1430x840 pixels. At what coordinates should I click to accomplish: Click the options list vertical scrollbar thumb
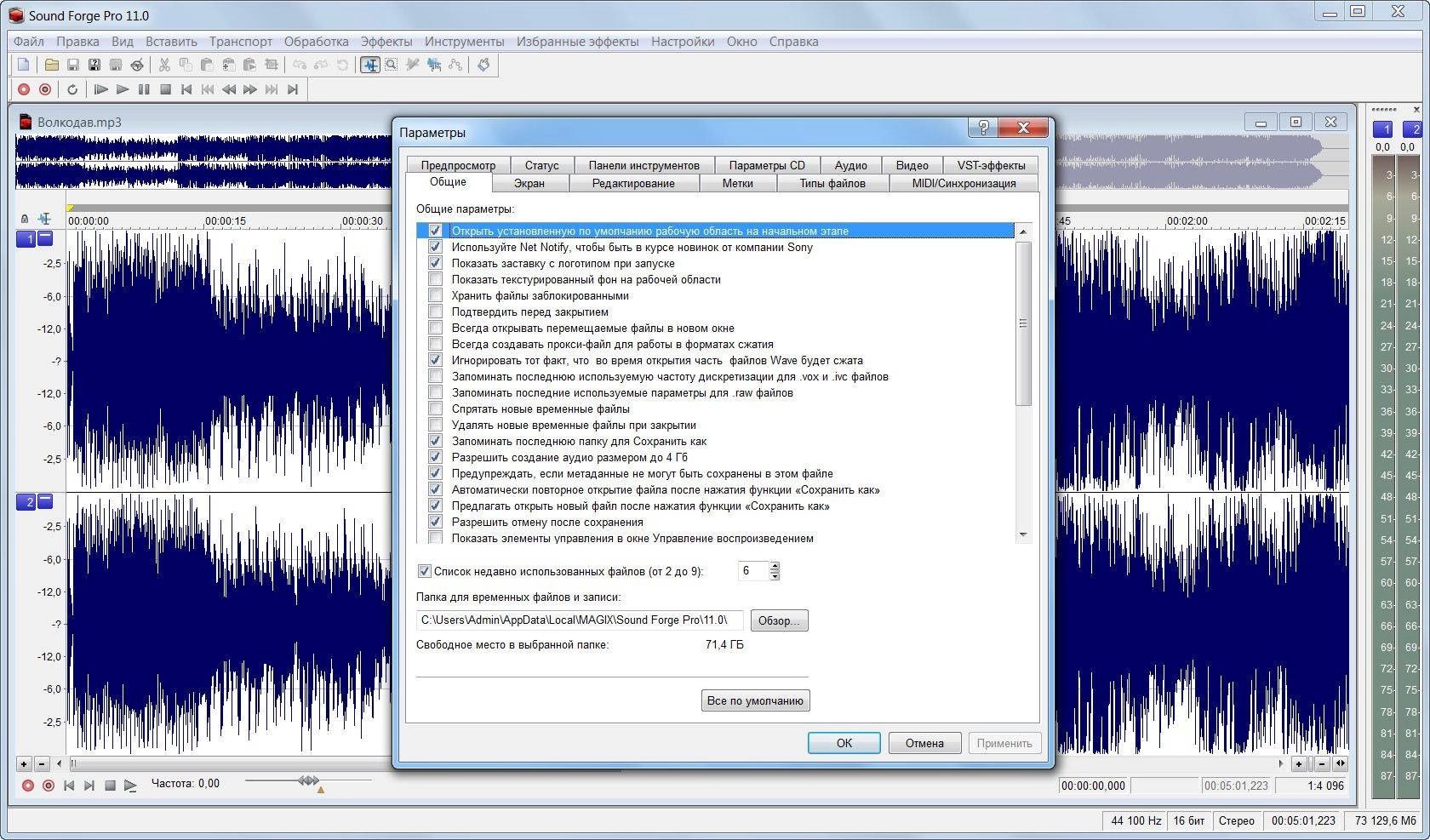(x=1023, y=323)
